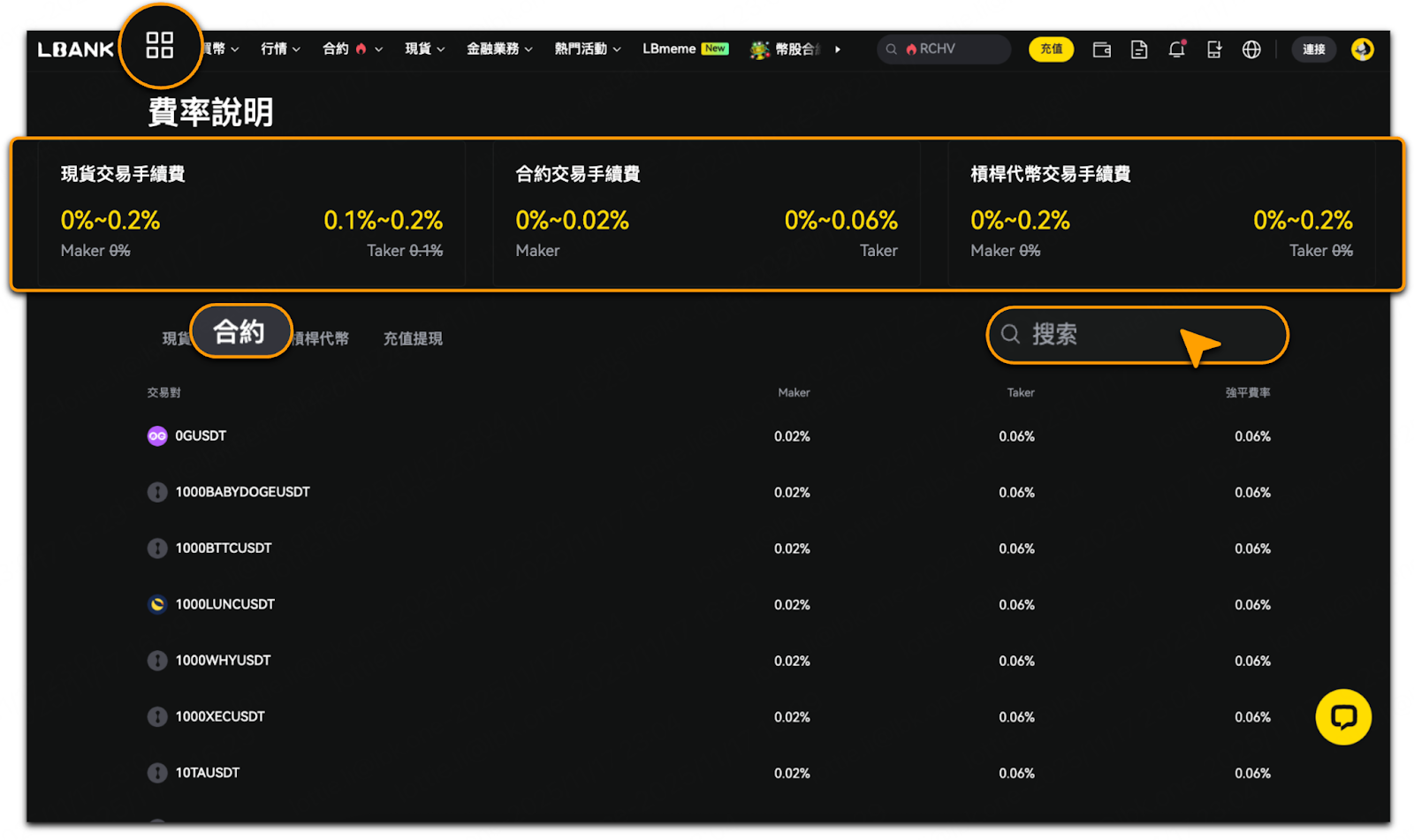
Task: Switch to the 充值提現 tab
Action: (413, 338)
